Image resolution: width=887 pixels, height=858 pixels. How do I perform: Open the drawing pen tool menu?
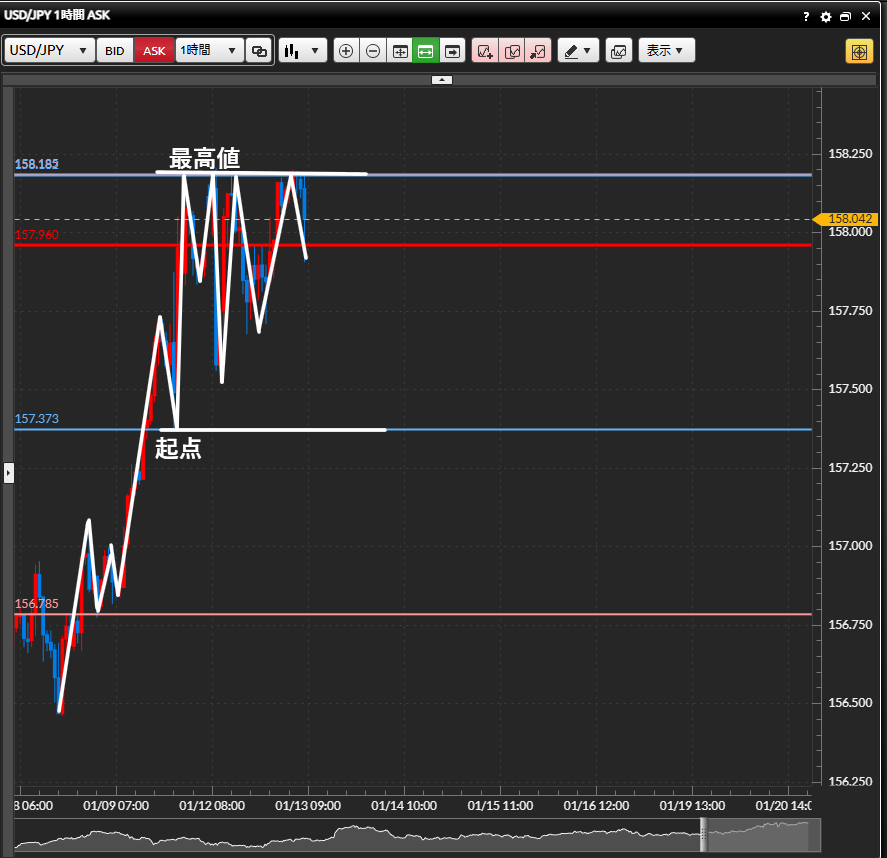pyautogui.click(x=577, y=51)
